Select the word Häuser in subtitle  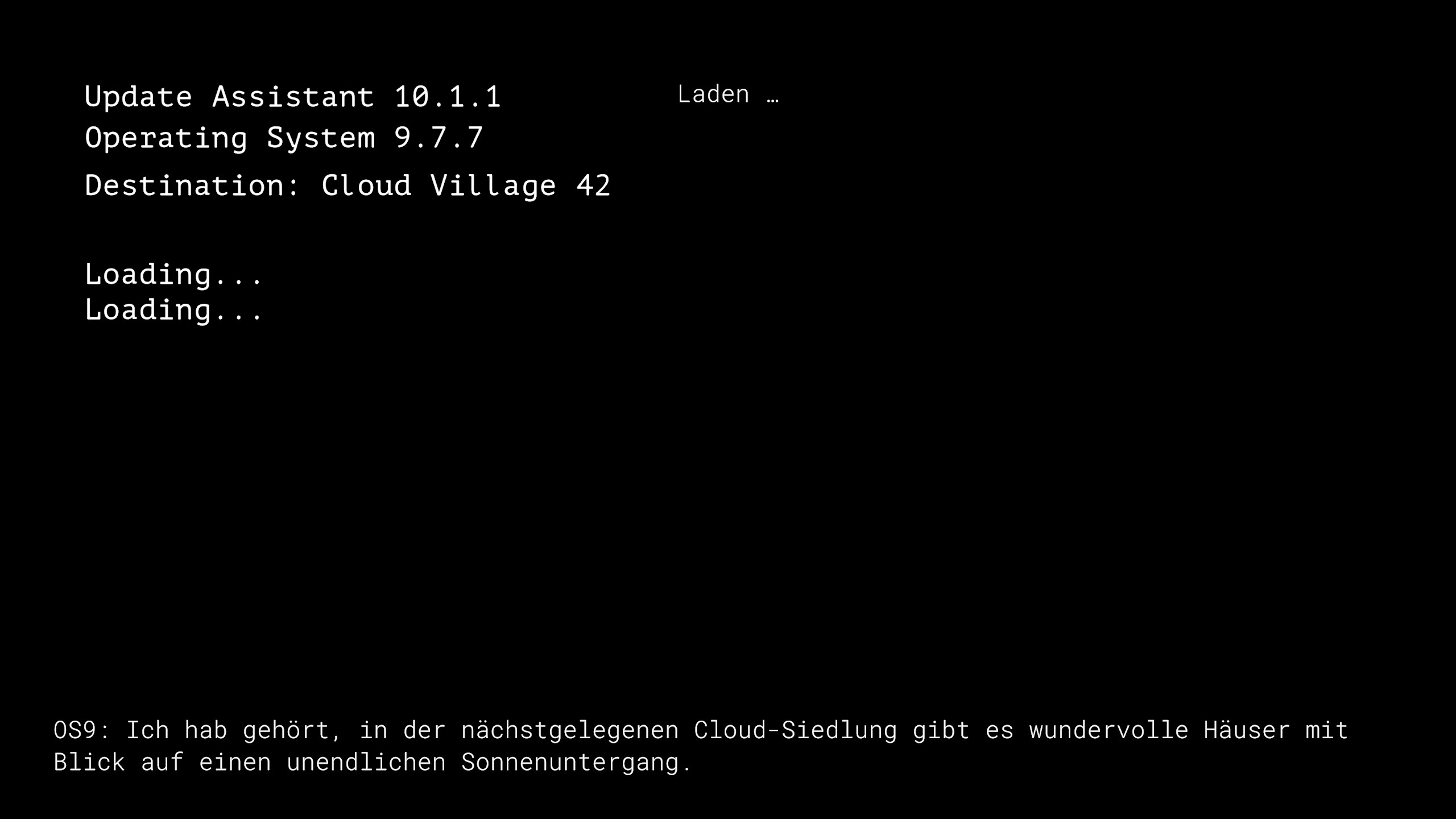[x=1247, y=730]
